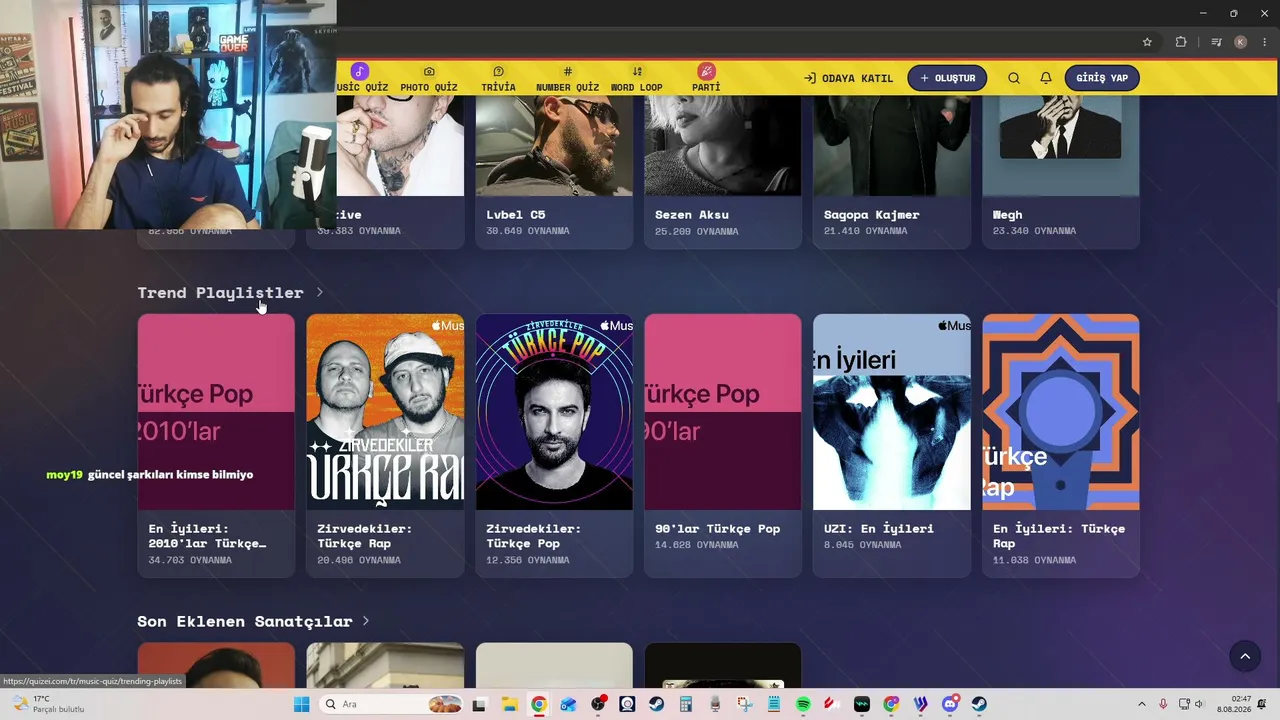
Task: Switch to Chrome in the taskbar
Action: [538, 704]
